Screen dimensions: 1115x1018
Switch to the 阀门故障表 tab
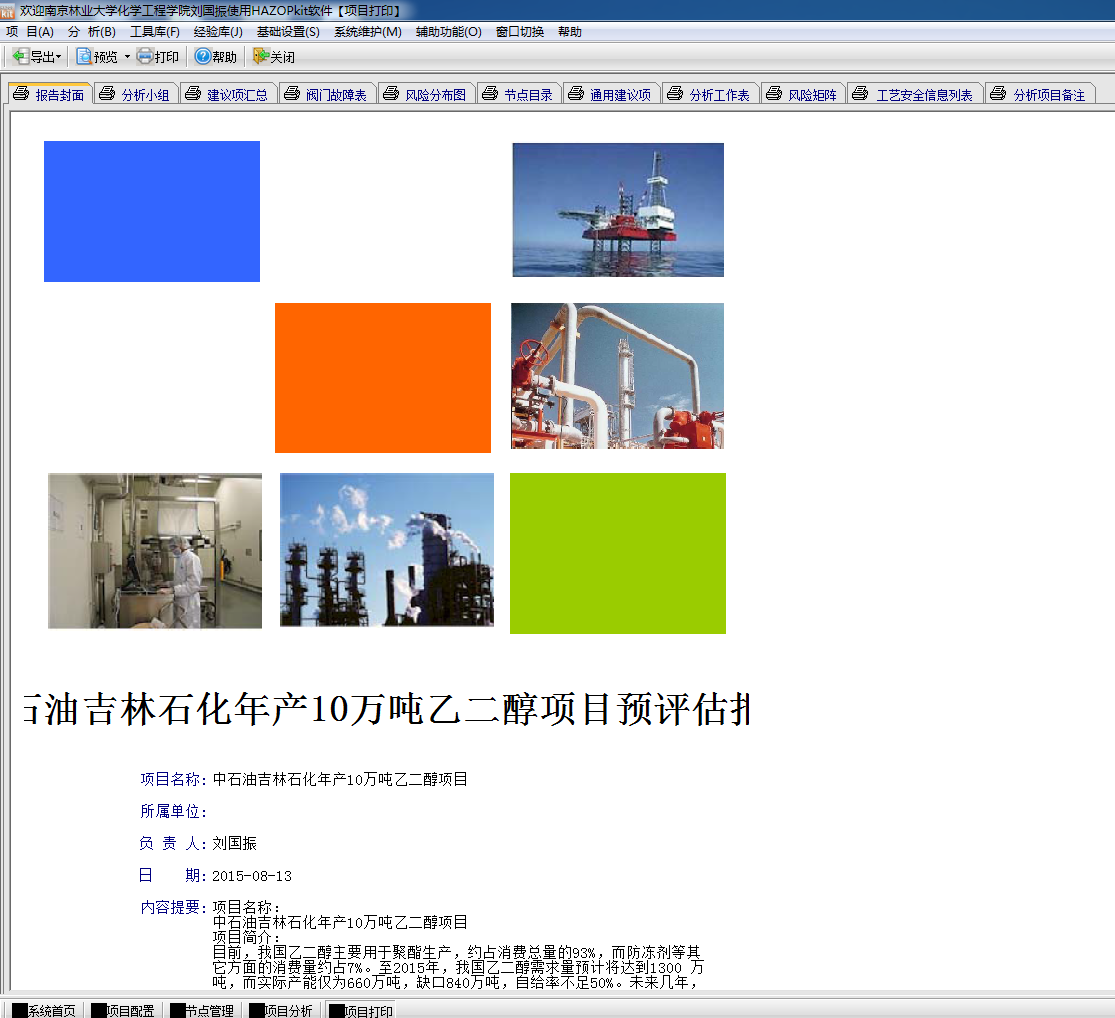328,94
